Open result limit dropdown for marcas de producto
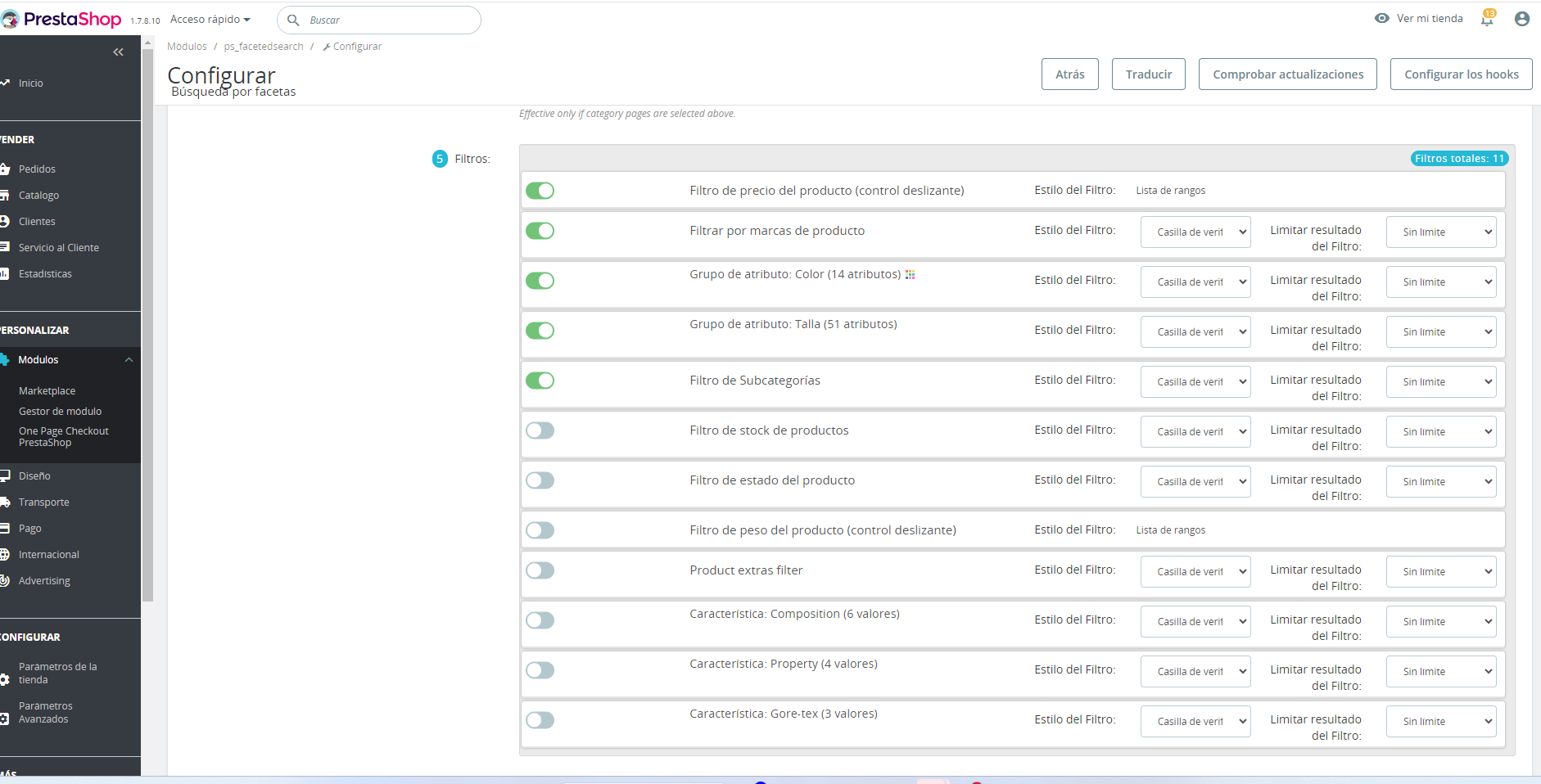1541x784 pixels. pos(1441,232)
